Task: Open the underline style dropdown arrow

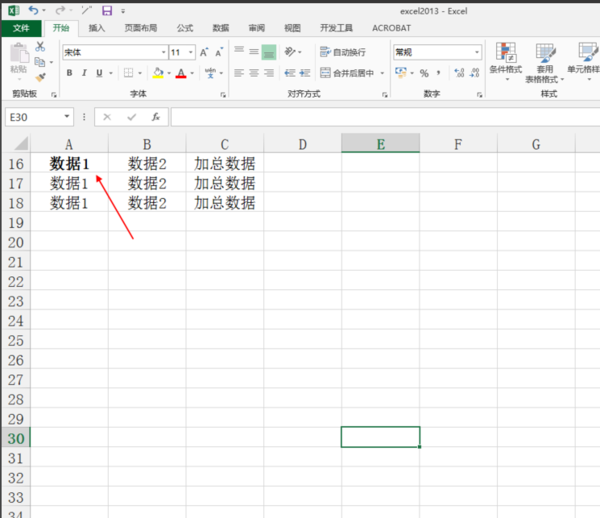Action: point(111,73)
